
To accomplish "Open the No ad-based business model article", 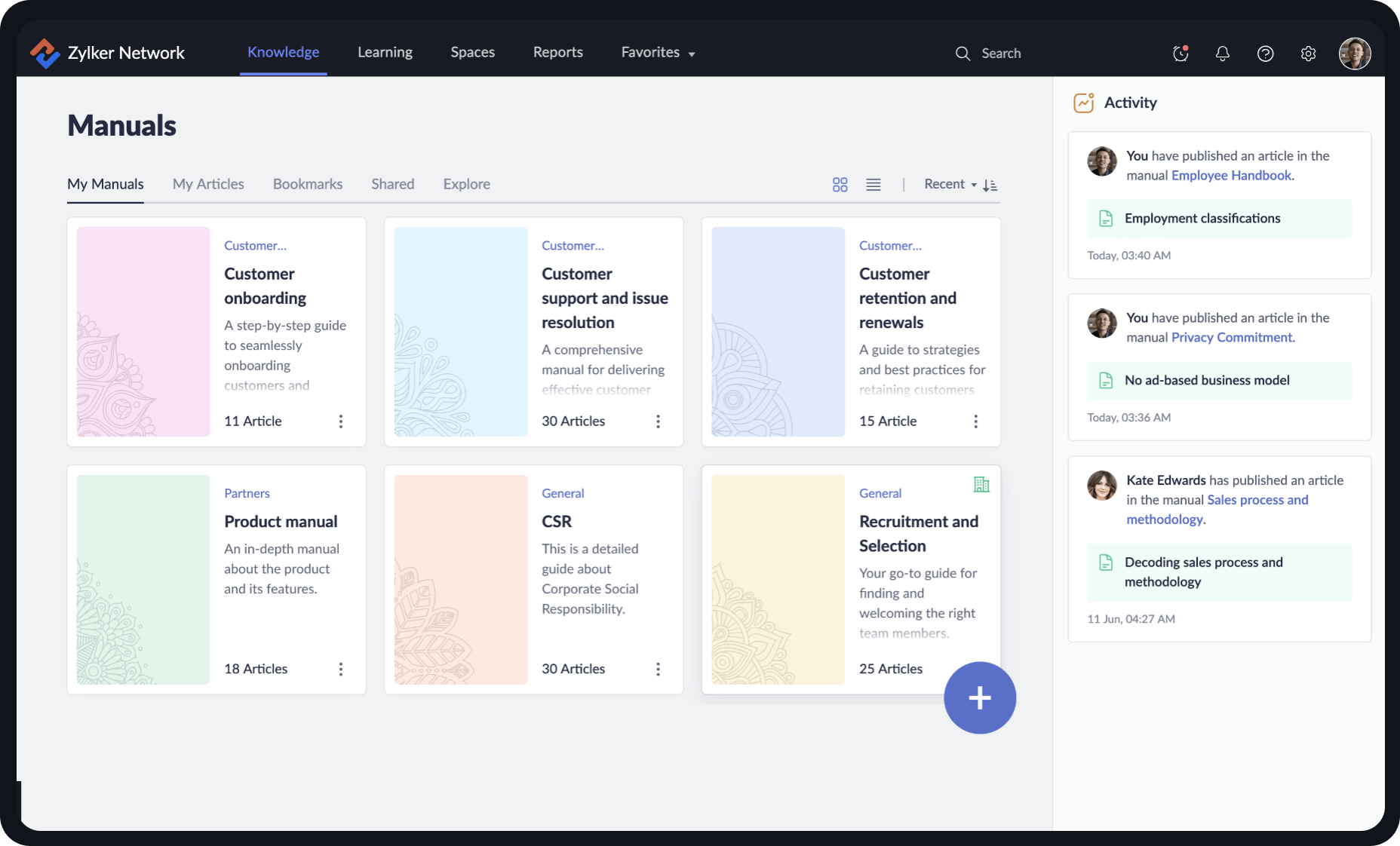I will click(x=1220, y=381).
